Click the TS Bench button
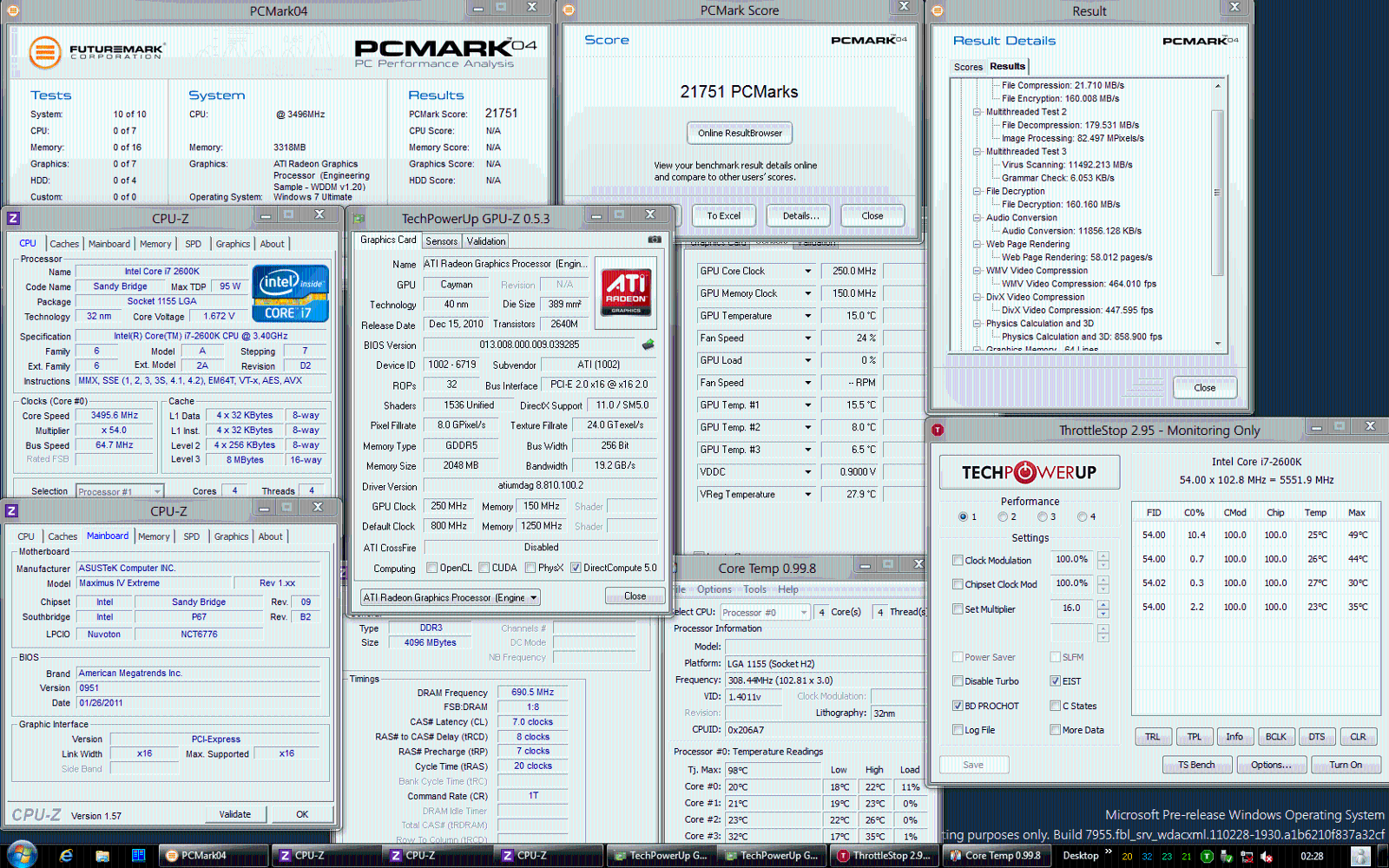This screenshot has width=1389, height=868. pos(1196,765)
